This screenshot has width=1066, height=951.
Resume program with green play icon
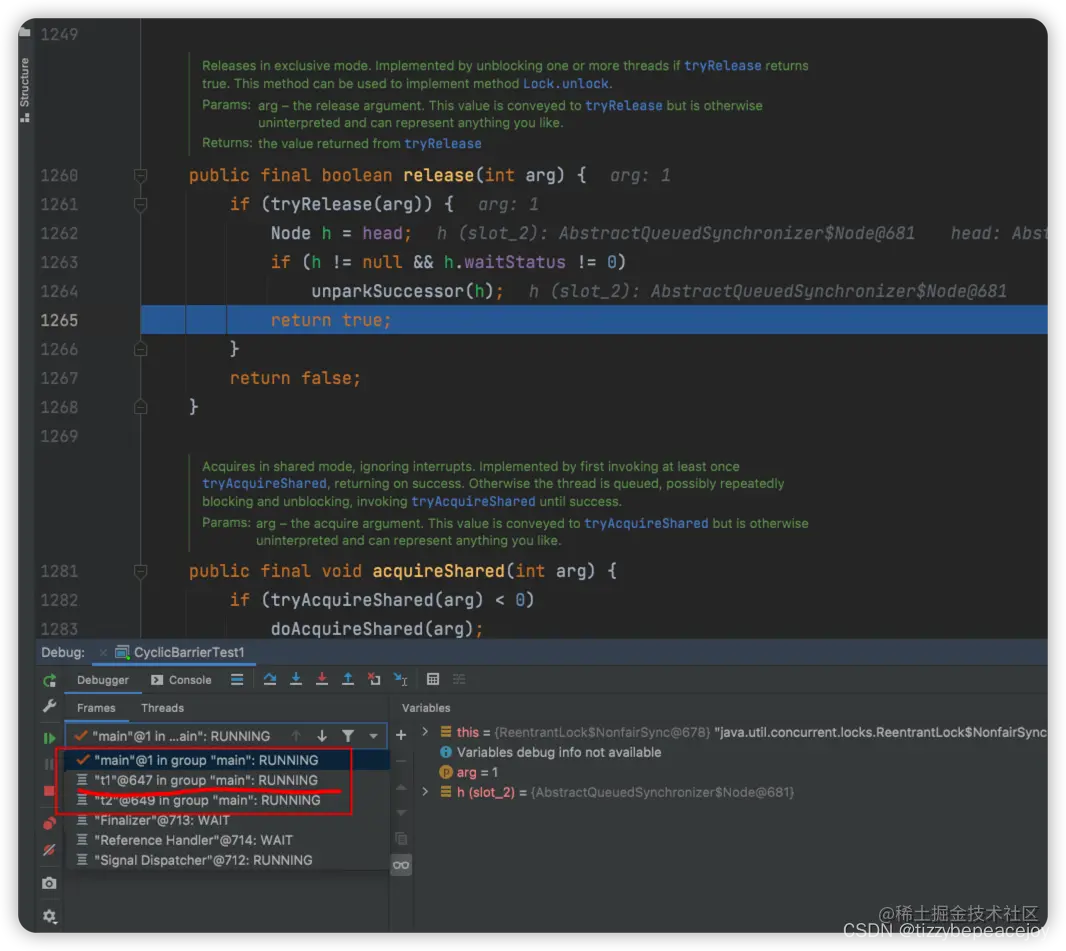click(49, 738)
